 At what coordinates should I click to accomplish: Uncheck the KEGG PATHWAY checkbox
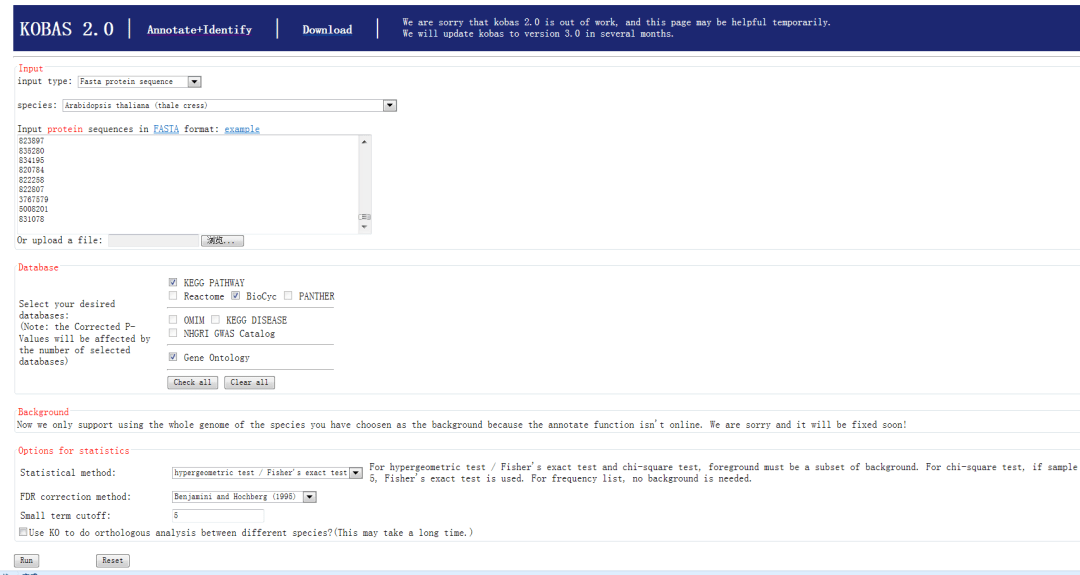pos(173,282)
